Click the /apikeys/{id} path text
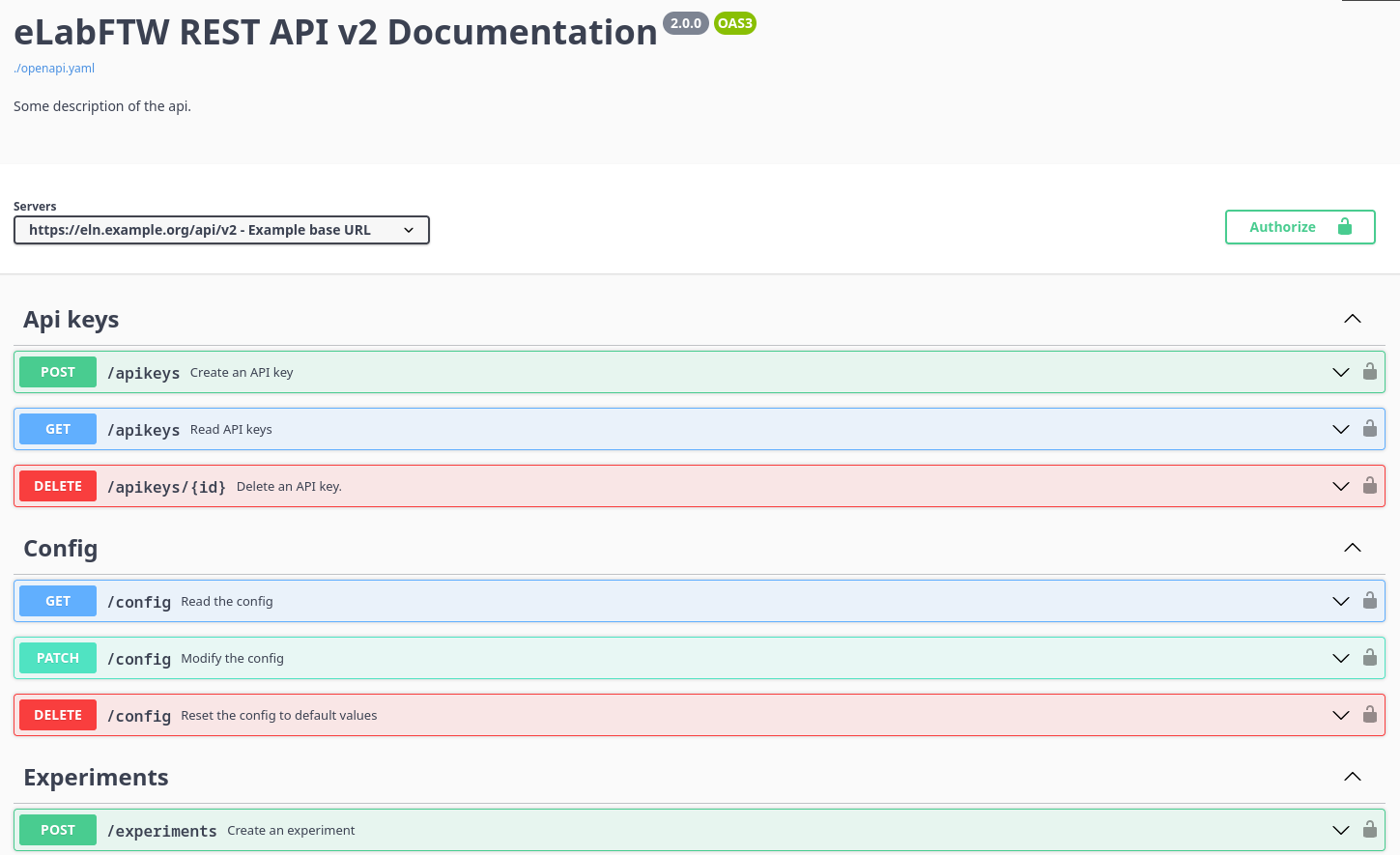 point(166,487)
